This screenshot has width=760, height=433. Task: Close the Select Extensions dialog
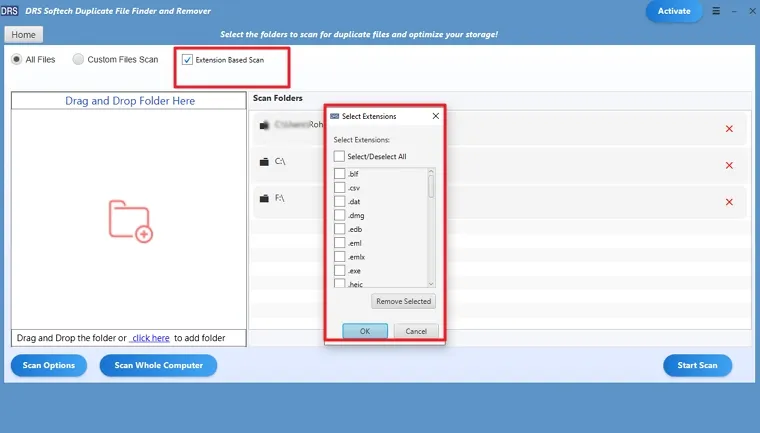pos(436,116)
